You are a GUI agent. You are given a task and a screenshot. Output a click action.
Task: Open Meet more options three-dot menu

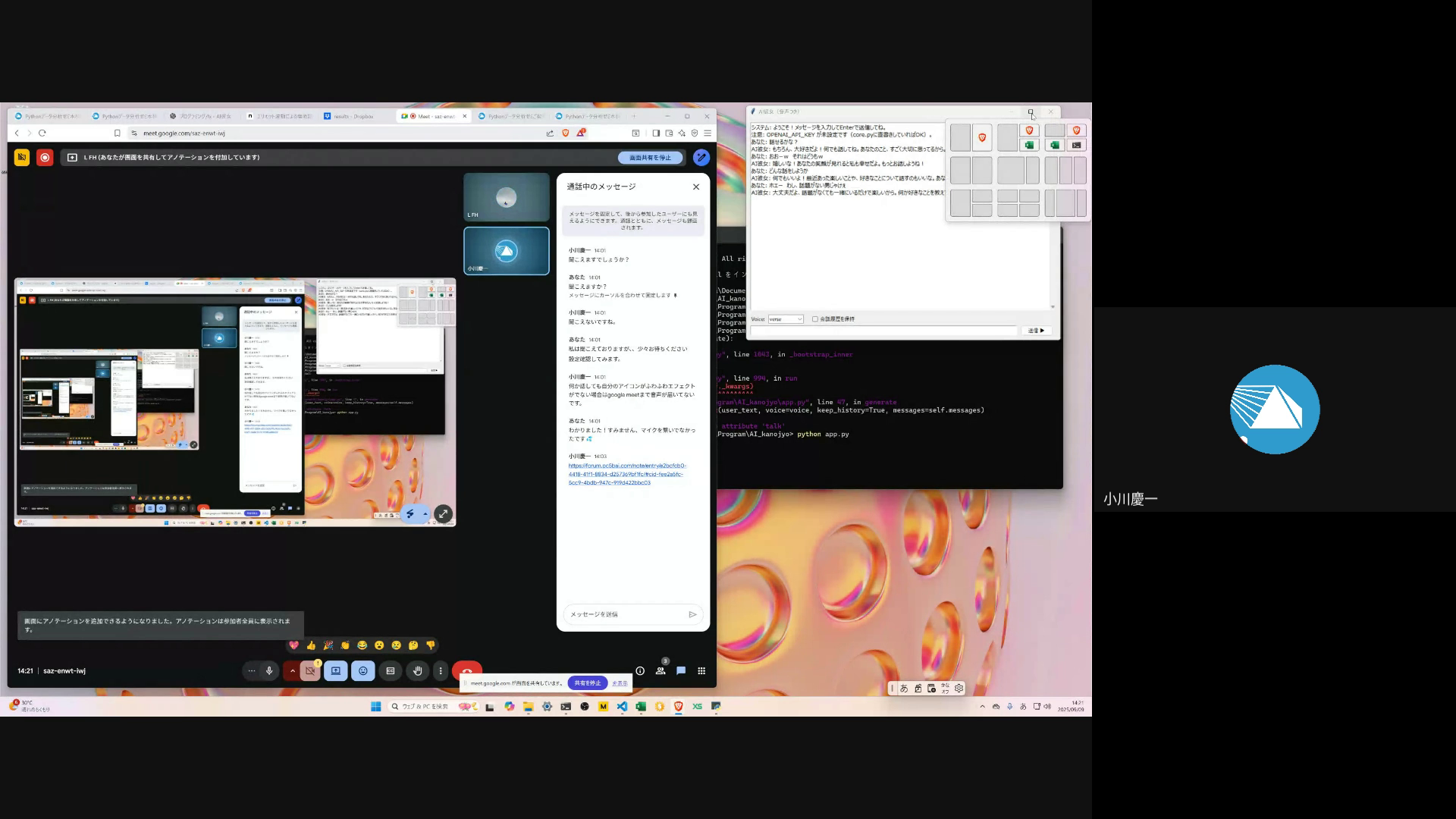click(441, 671)
